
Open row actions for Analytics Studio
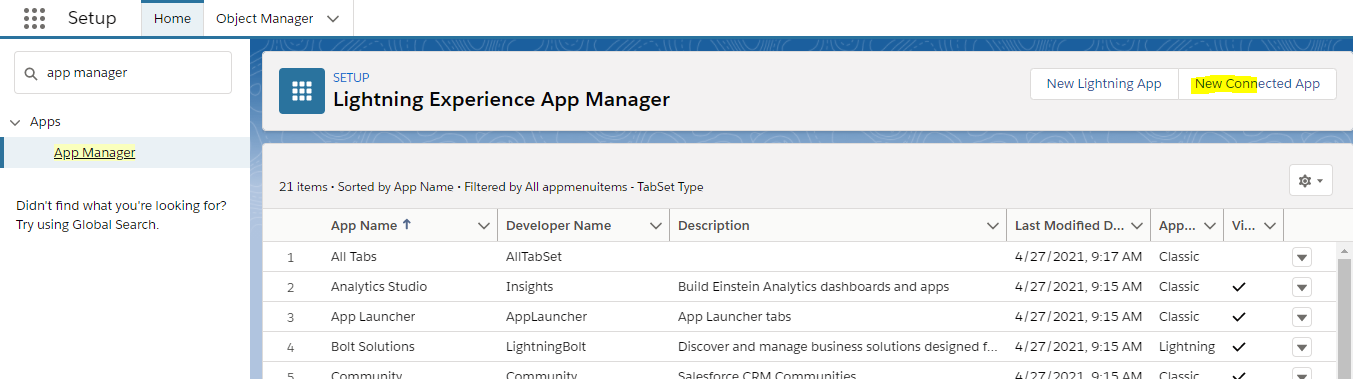(1301, 287)
